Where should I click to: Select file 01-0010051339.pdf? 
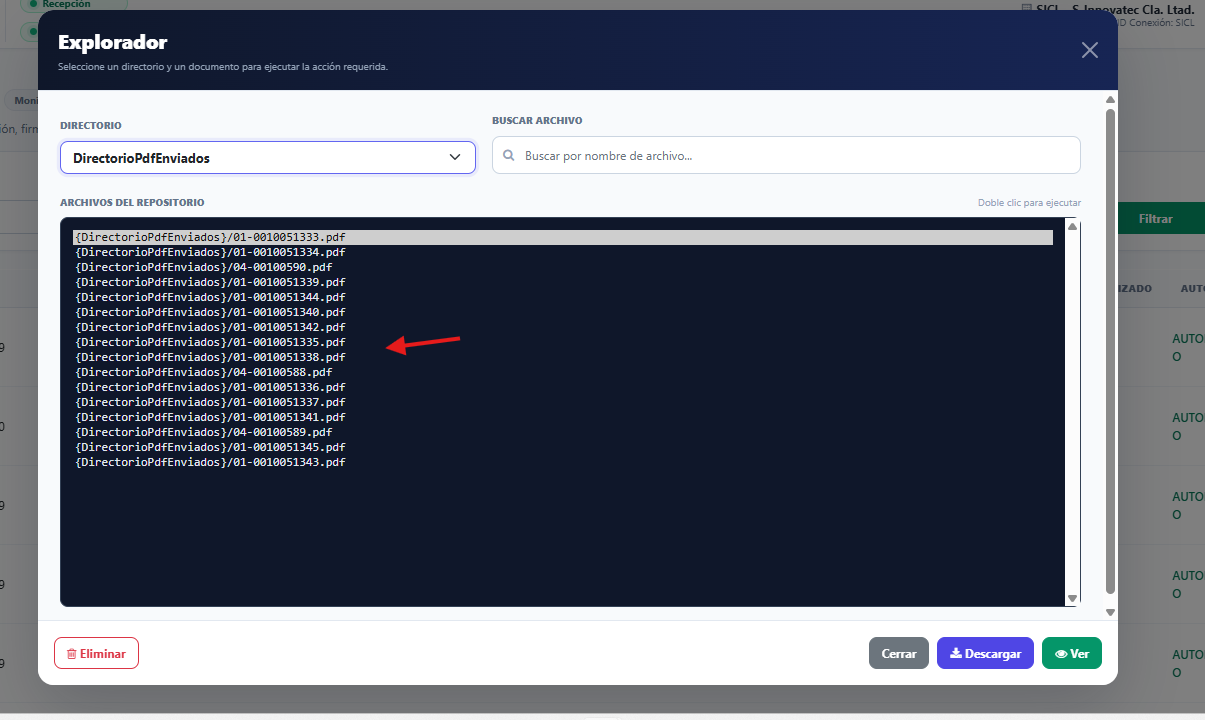563,282
